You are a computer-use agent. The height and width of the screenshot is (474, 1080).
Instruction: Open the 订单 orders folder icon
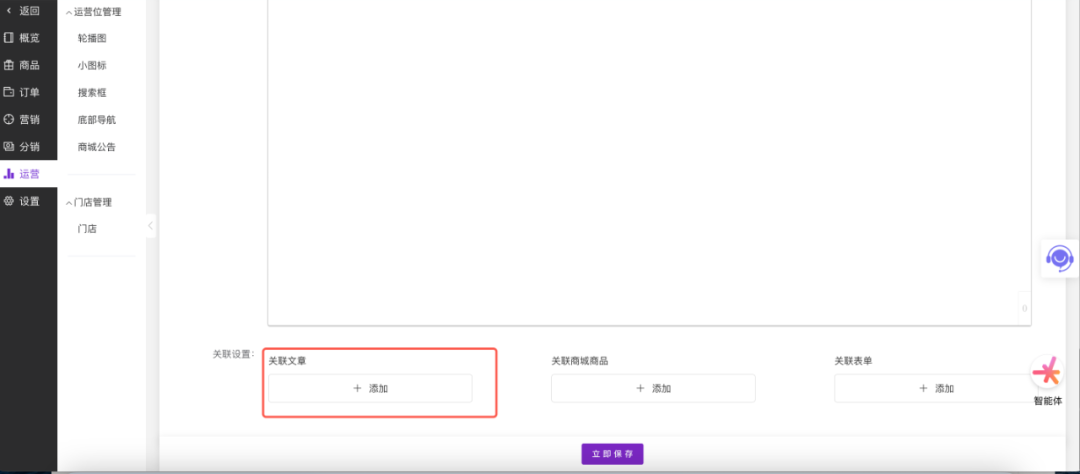9,92
